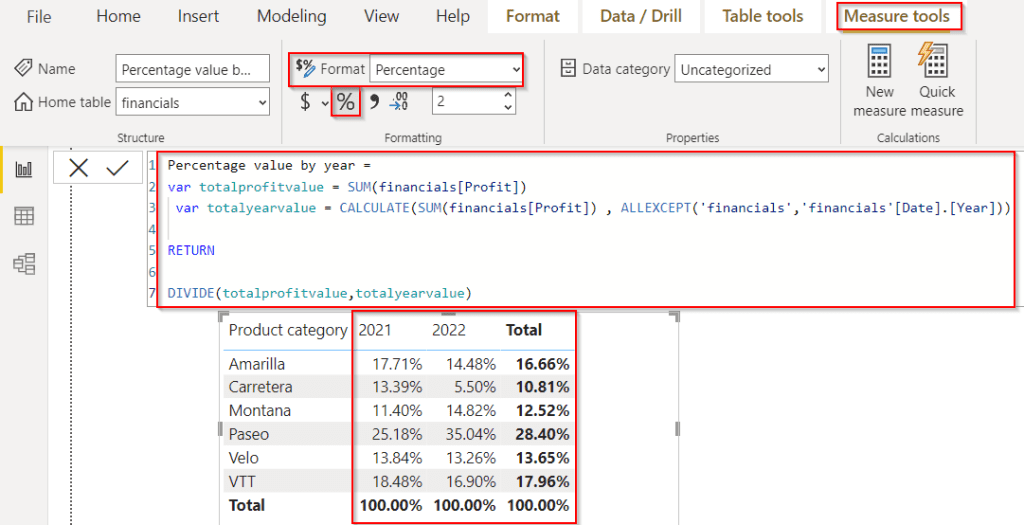The image size is (1024, 525).
Task: Decrease decimal places with down arrow
Action: coord(508,108)
